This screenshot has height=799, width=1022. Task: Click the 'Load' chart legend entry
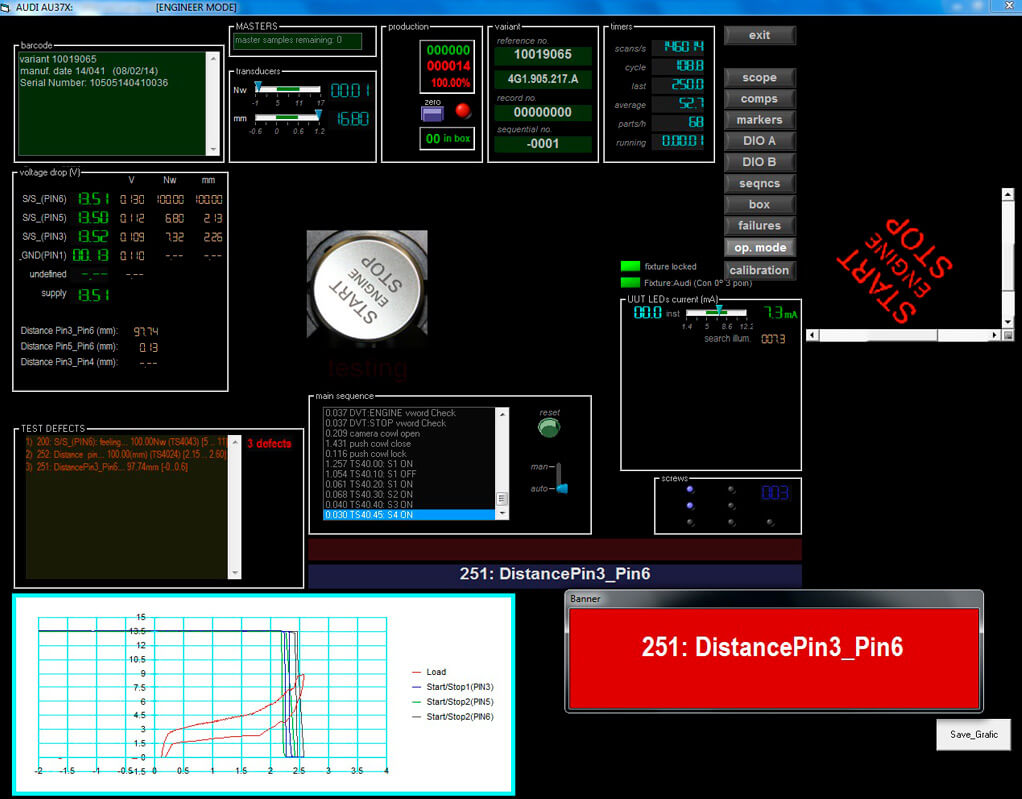(x=430, y=672)
